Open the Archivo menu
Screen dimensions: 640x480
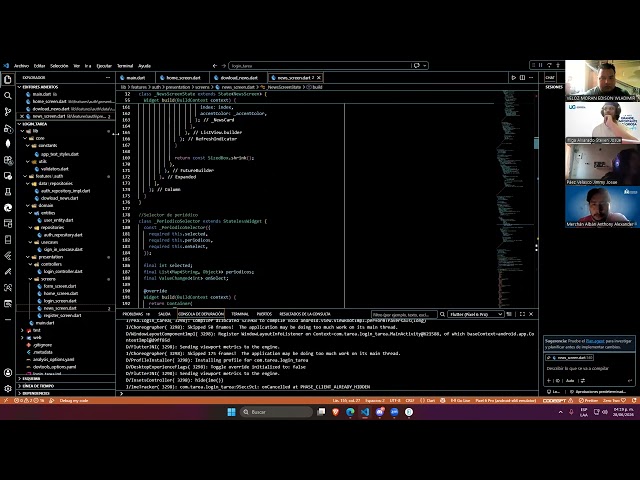point(21,66)
